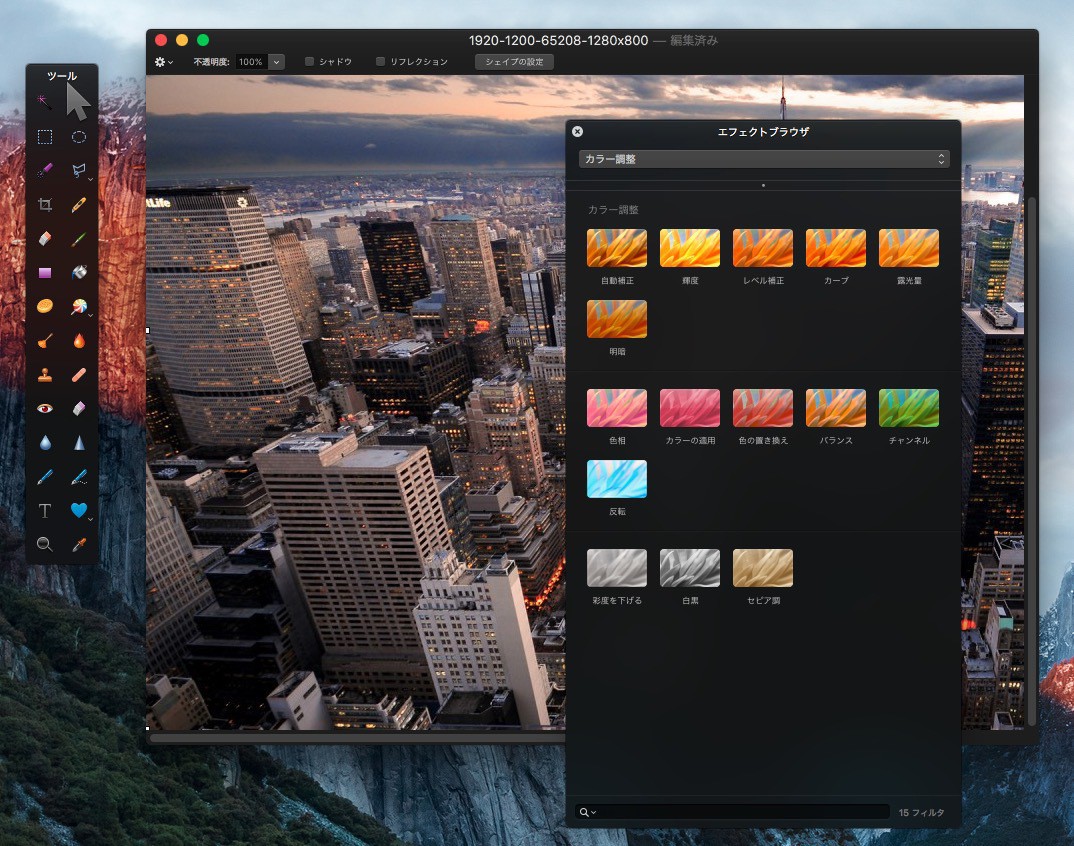Choose the Zoom magnifier tool

(x=45, y=545)
